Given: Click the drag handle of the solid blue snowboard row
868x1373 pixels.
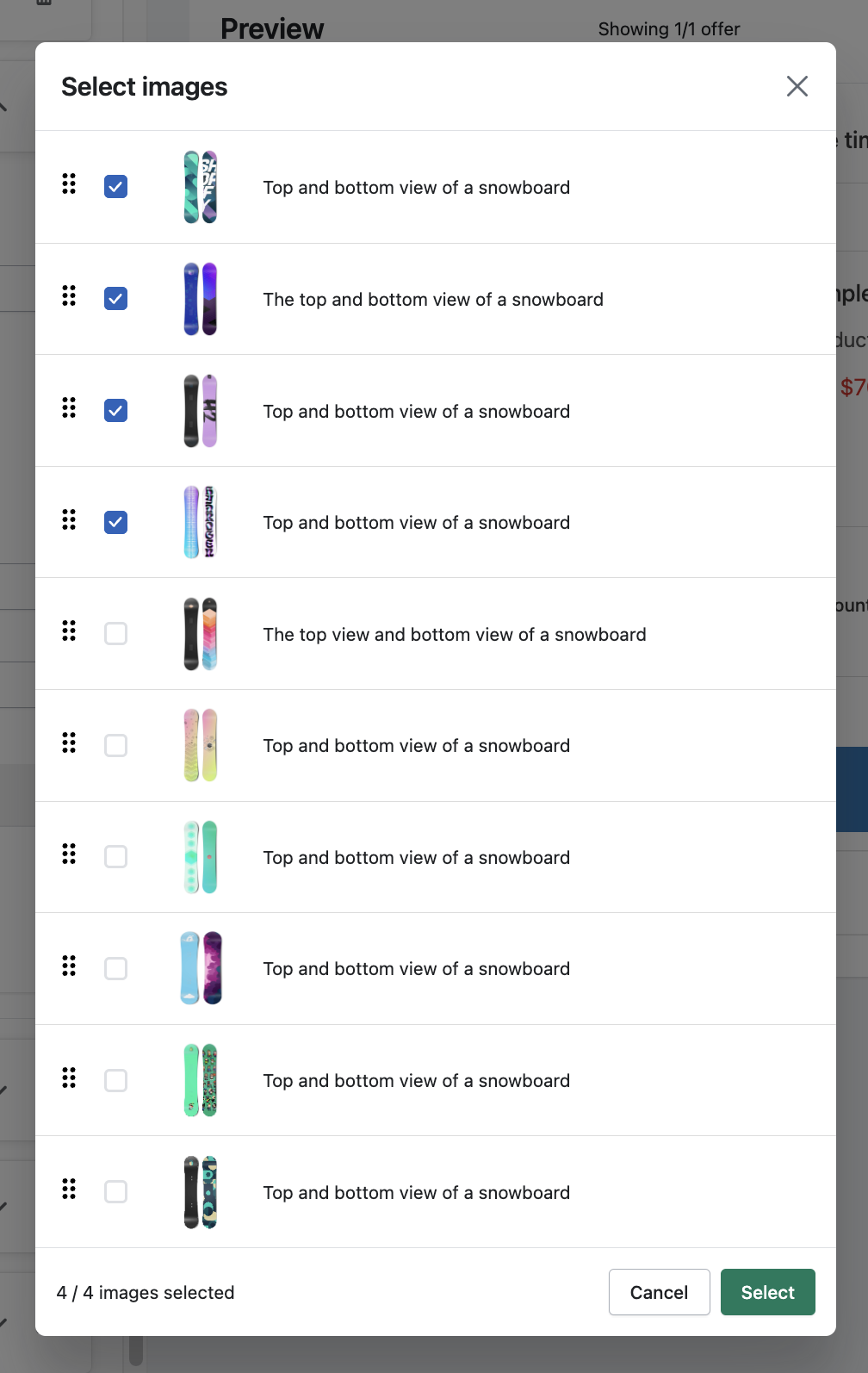Looking at the screenshot, I should [69, 296].
